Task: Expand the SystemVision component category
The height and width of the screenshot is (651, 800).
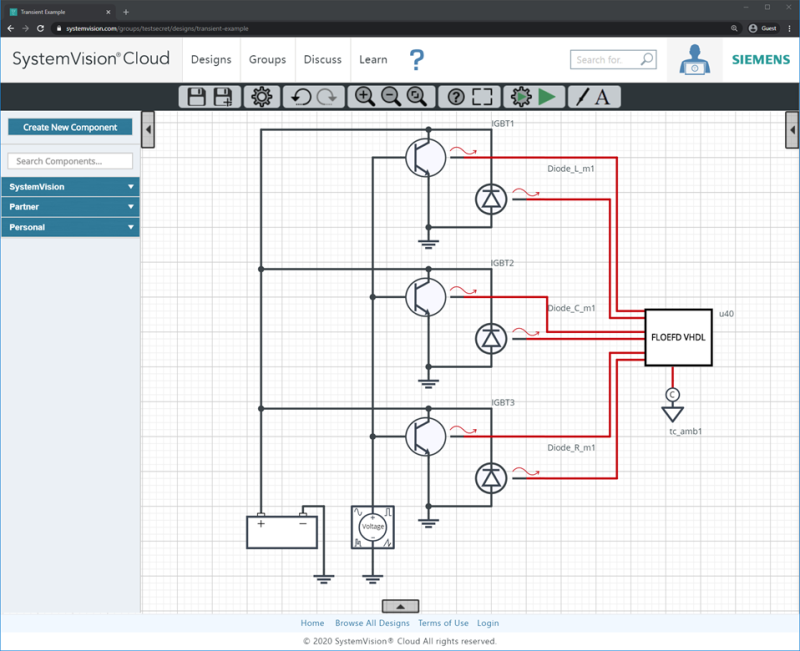Action: pyautogui.click(x=70, y=187)
